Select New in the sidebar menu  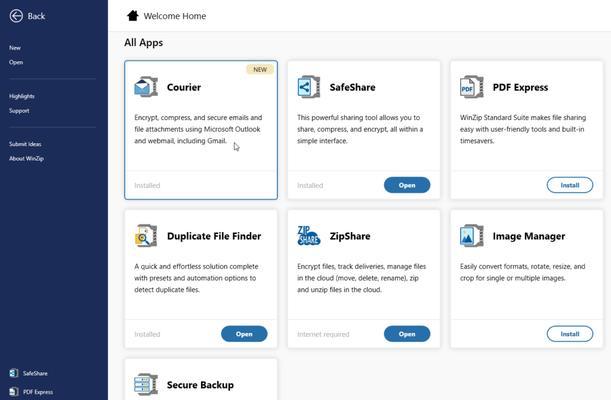click(x=15, y=48)
